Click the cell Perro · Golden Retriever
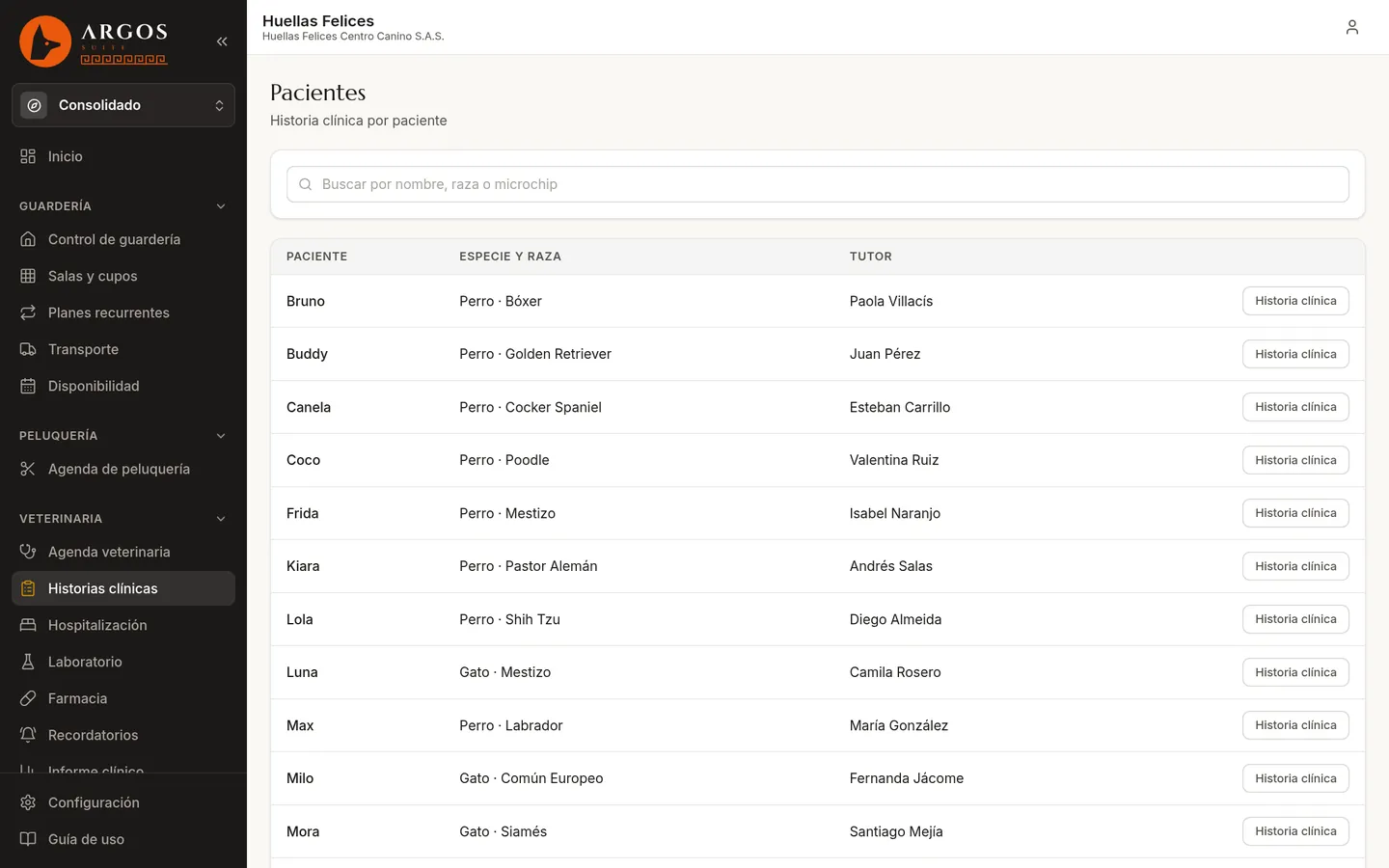1389x868 pixels. (x=535, y=354)
